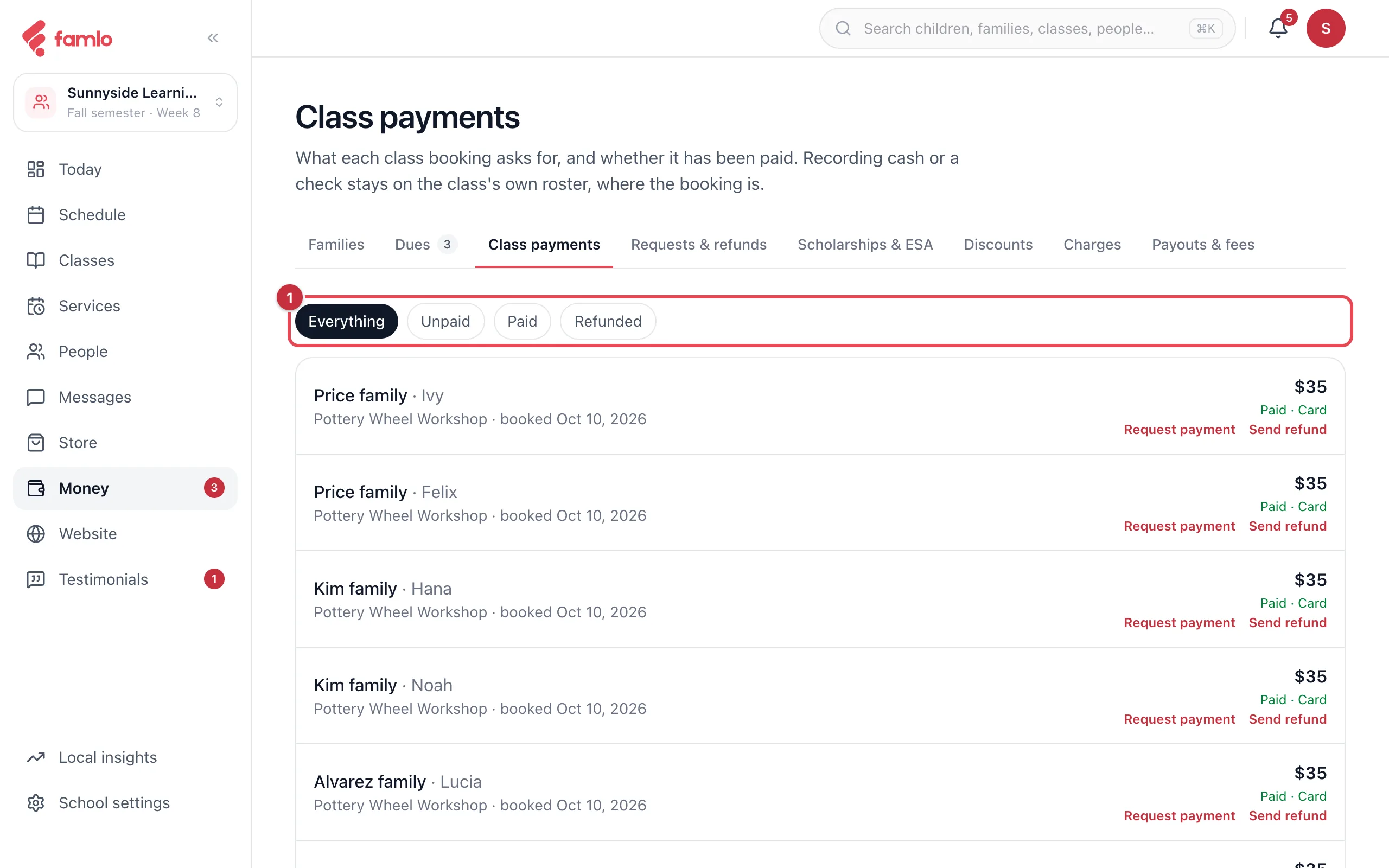Open the Charges tab
Viewport: 1389px width, 868px height.
[x=1092, y=245]
